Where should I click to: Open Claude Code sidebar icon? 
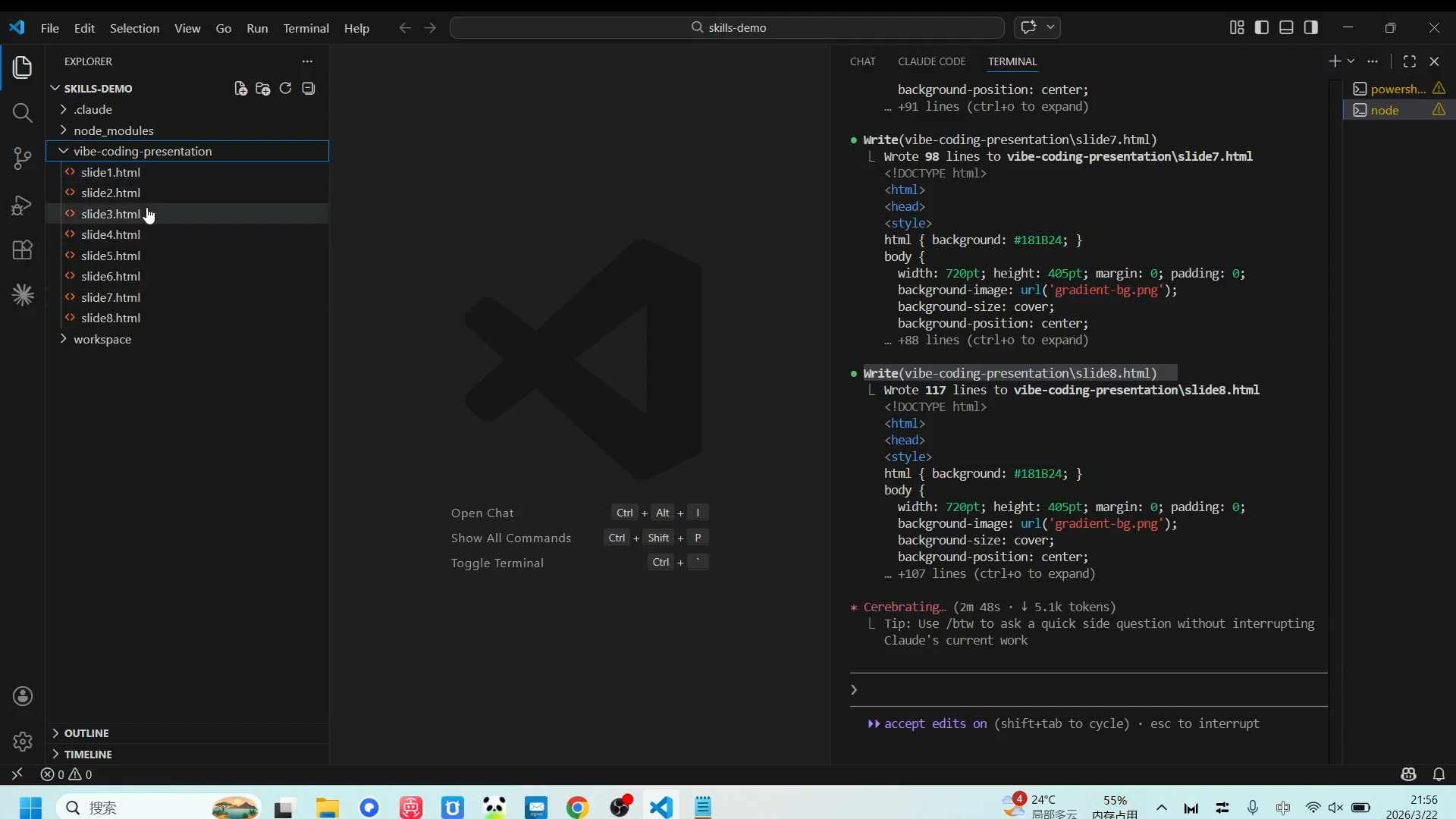(23, 295)
